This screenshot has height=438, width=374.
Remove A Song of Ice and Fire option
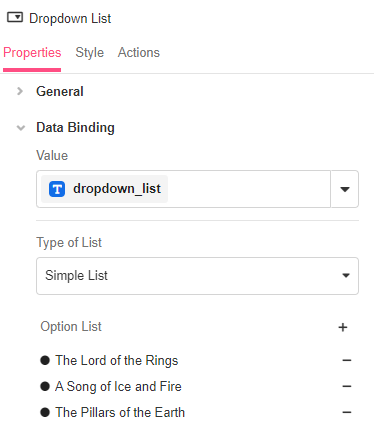[x=347, y=386]
